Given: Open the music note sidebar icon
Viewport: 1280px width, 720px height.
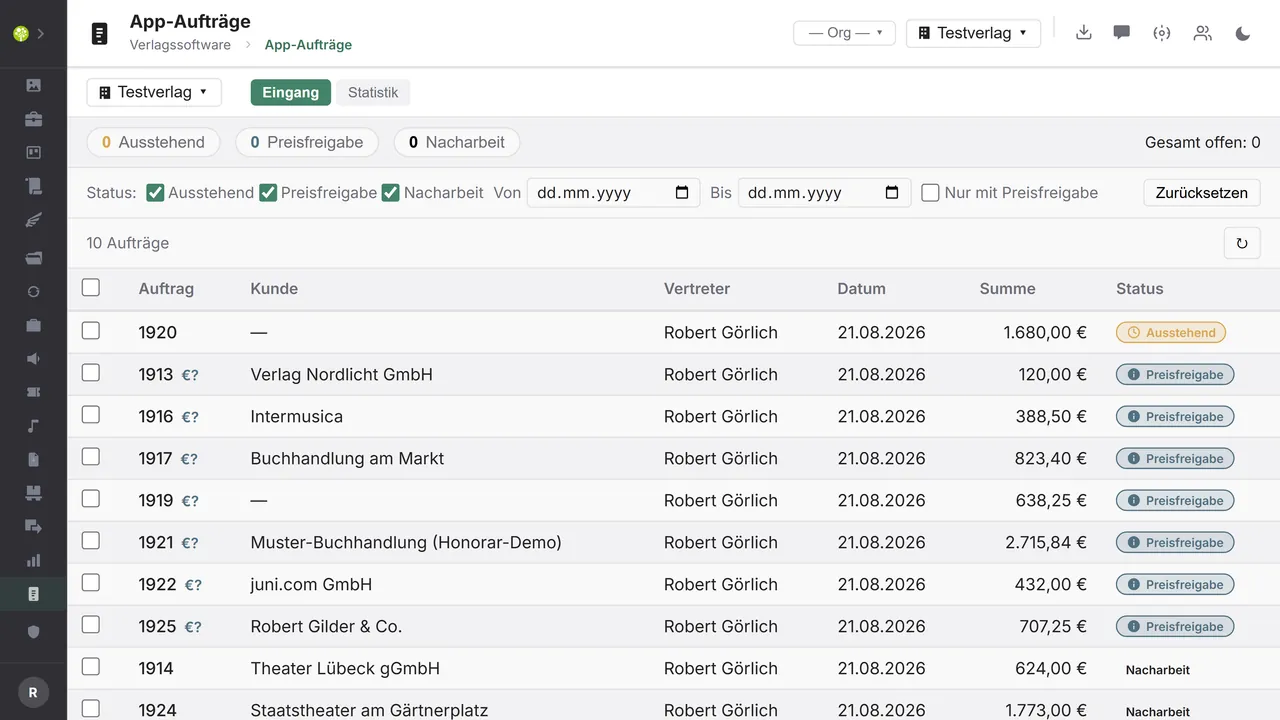Looking at the screenshot, I should pos(33,426).
